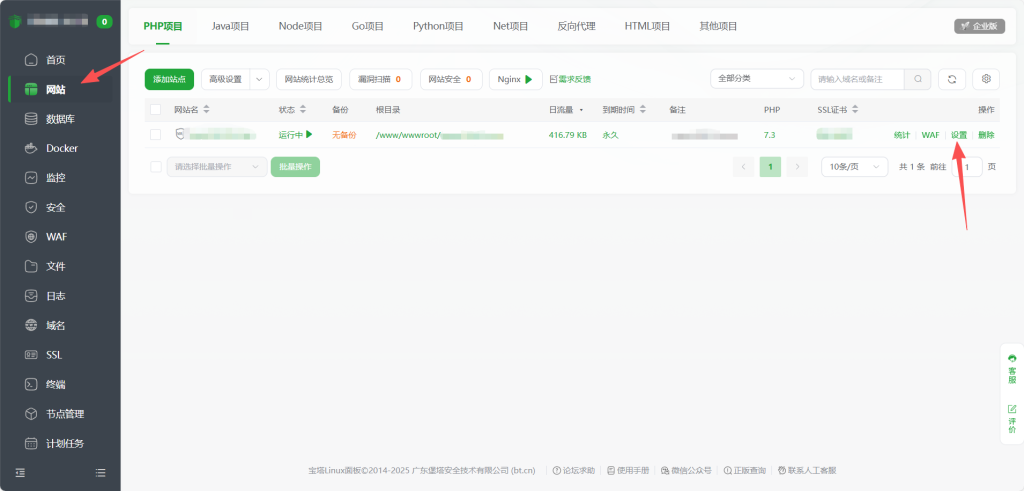Switch to the HTML项目 tab
1024x491 pixels.
pyautogui.click(x=647, y=26)
